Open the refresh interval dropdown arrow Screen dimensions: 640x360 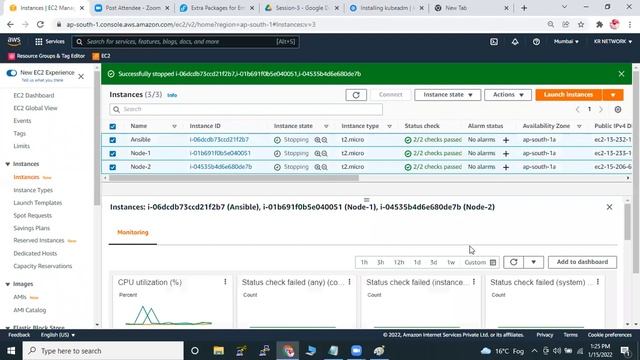pos(533,262)
